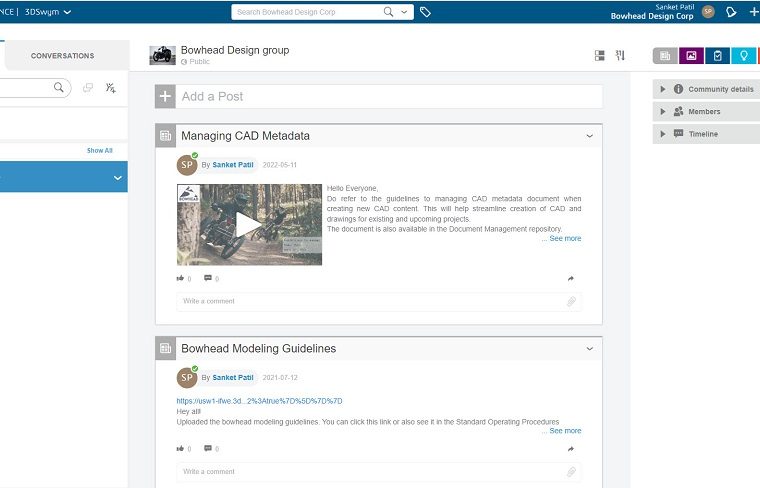Switch to the Conversations tab
The width and height of the screenshot is (760, 488).
(63, 56)
